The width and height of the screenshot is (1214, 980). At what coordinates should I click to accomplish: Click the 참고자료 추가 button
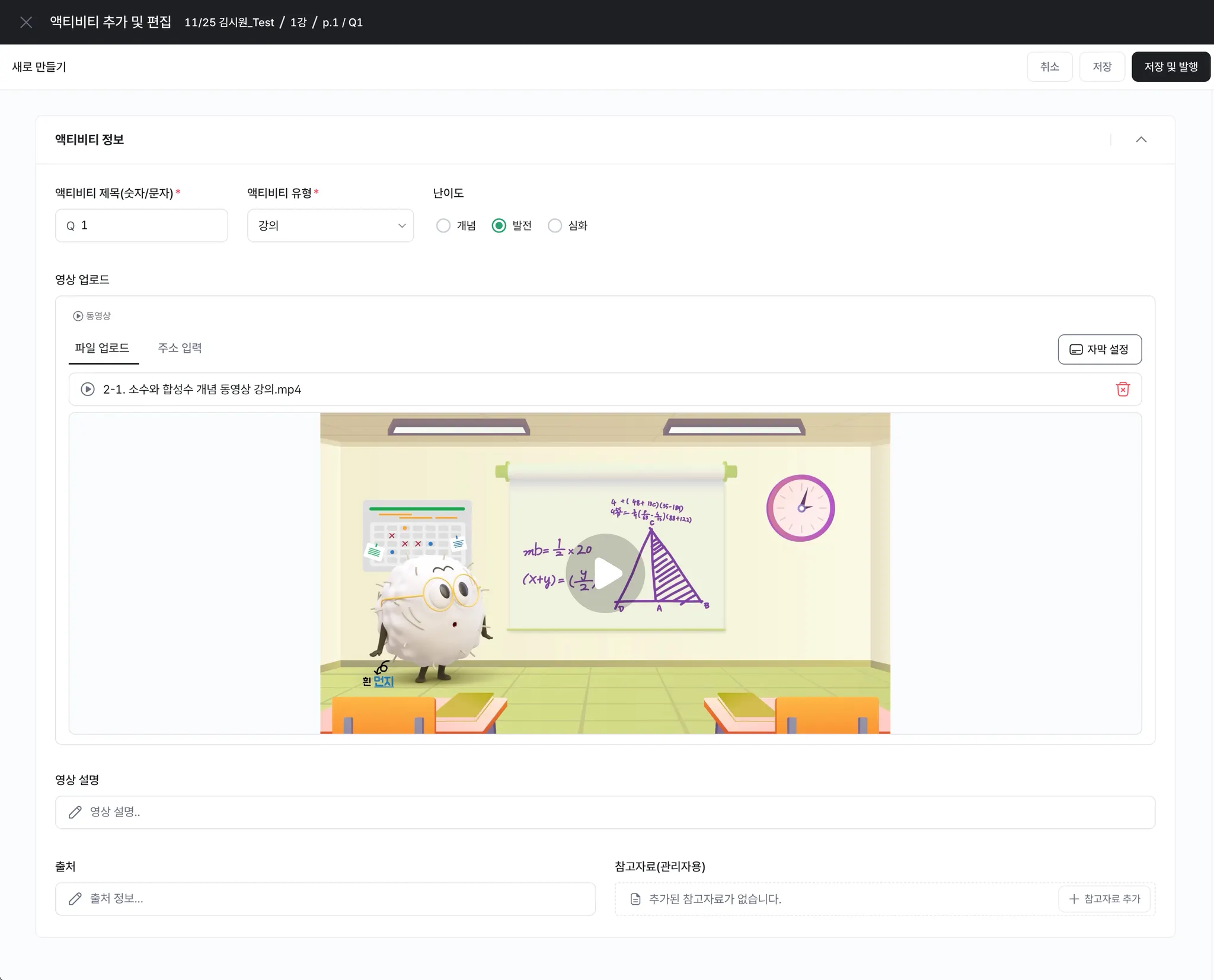coord(1104,899)
